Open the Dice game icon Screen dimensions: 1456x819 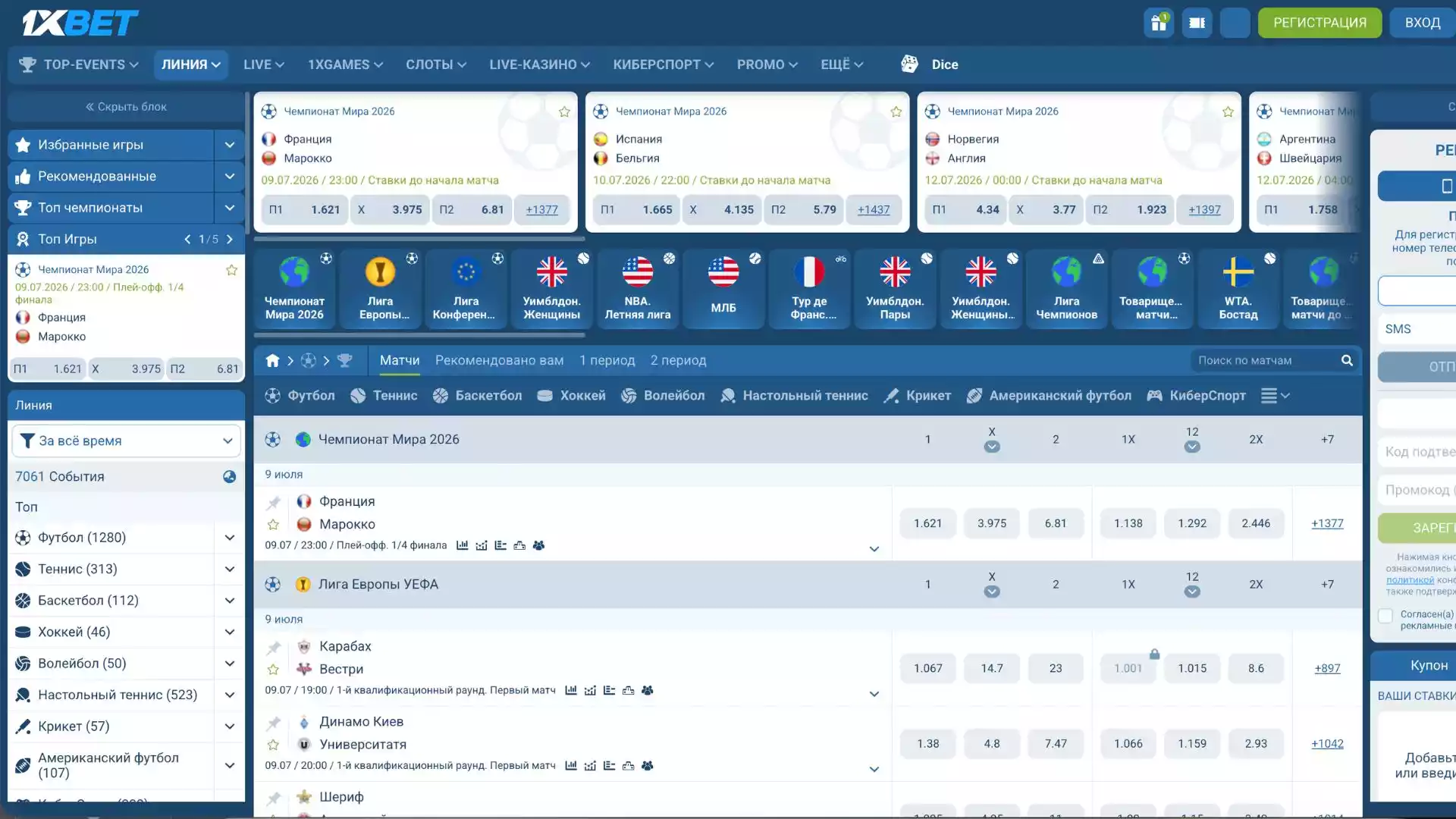coord(909,64)
